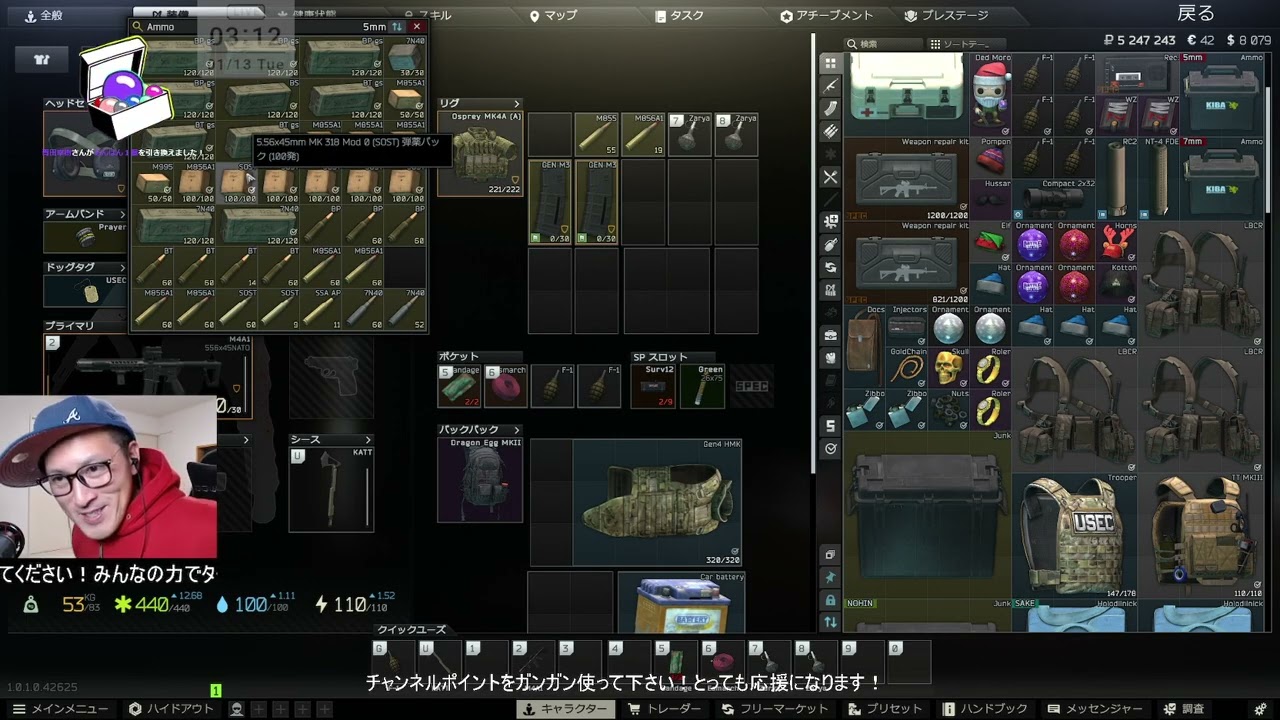Filter stash by currency S icon
1280x720 pixels.
(x=830, y=426)
